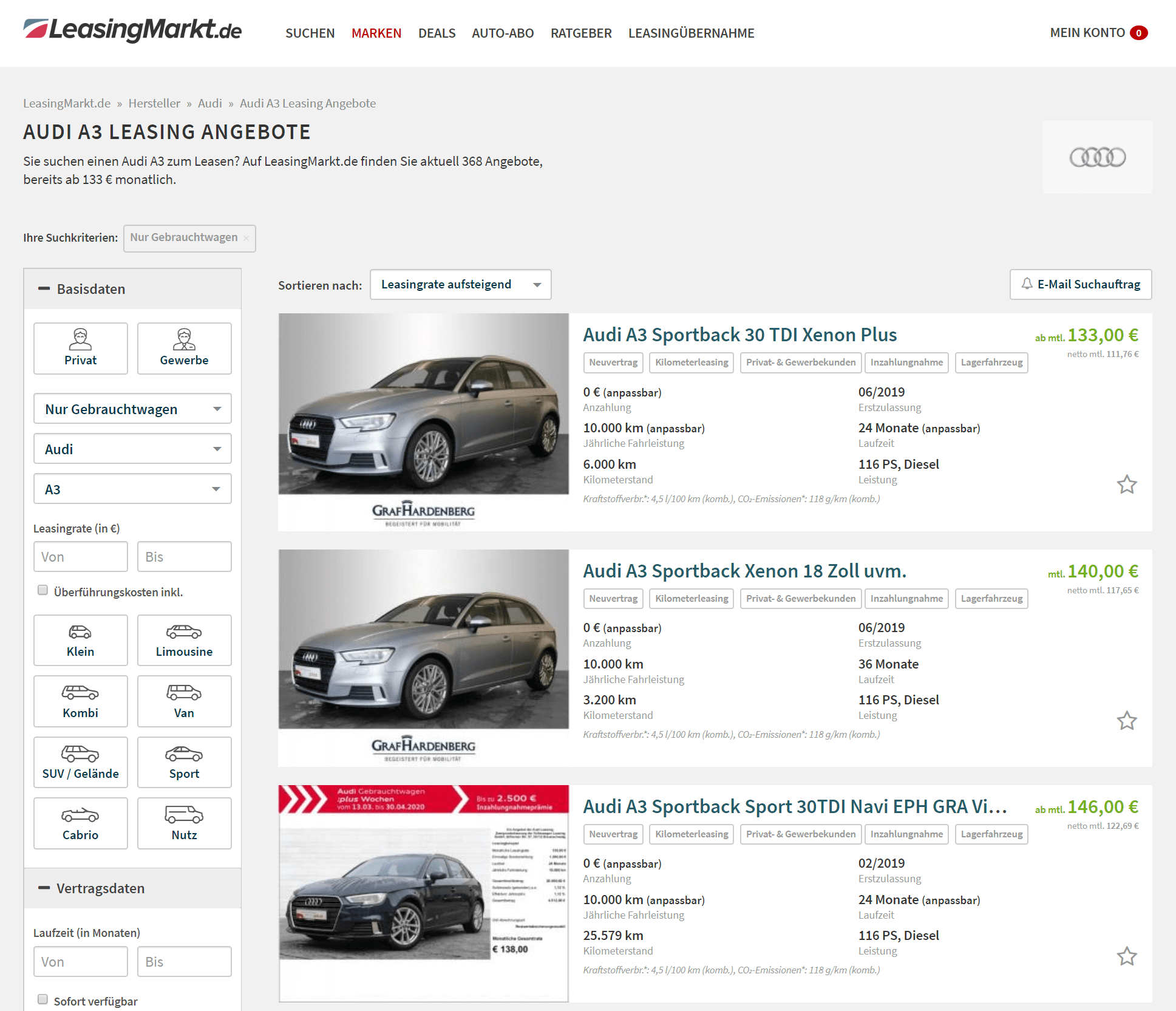This screenshot has width=1176, height=1011.
Task: Choose the Sport vehicle type
Action: tap(184, 762)
